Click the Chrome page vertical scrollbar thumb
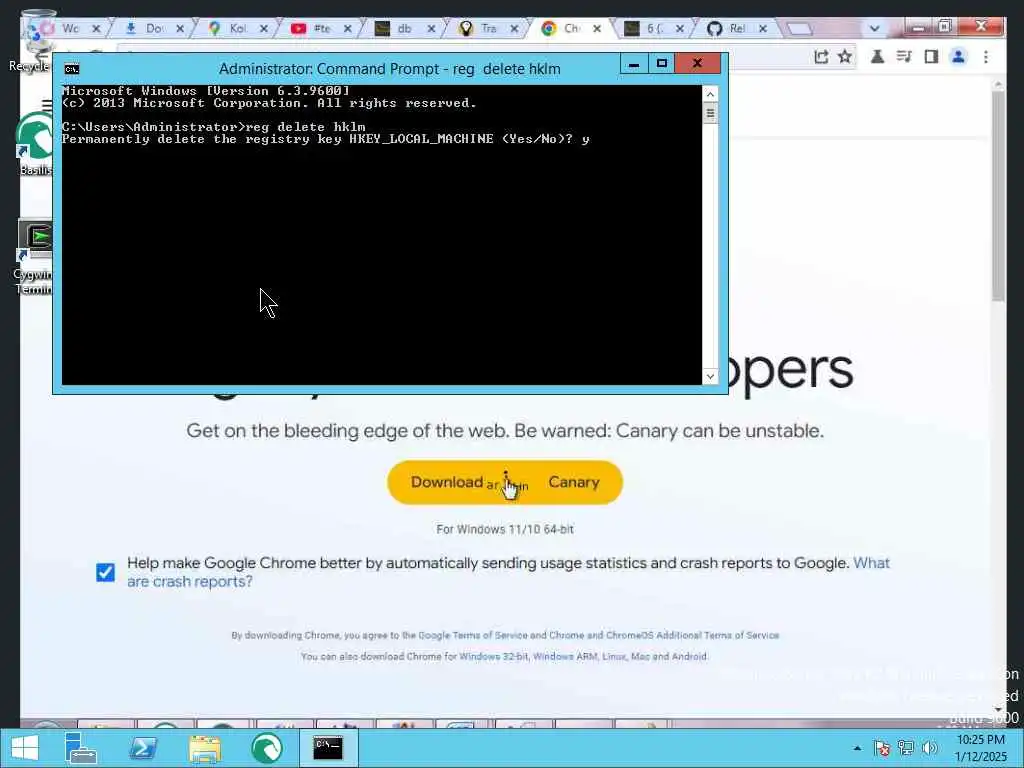This screenshot has height=768, width=1024. click(x=998, y=196)
